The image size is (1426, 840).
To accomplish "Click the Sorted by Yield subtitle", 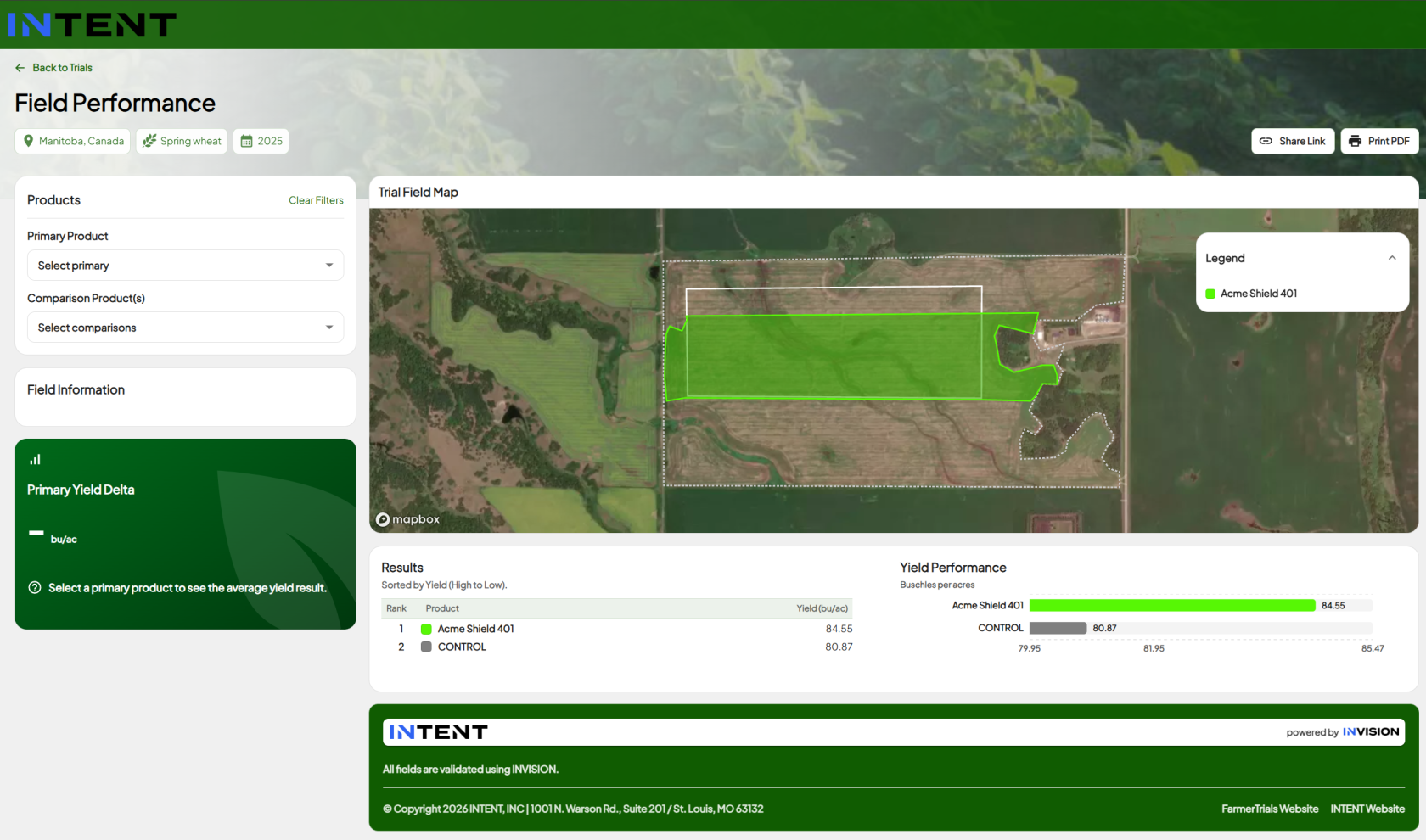I will [444, 585].
